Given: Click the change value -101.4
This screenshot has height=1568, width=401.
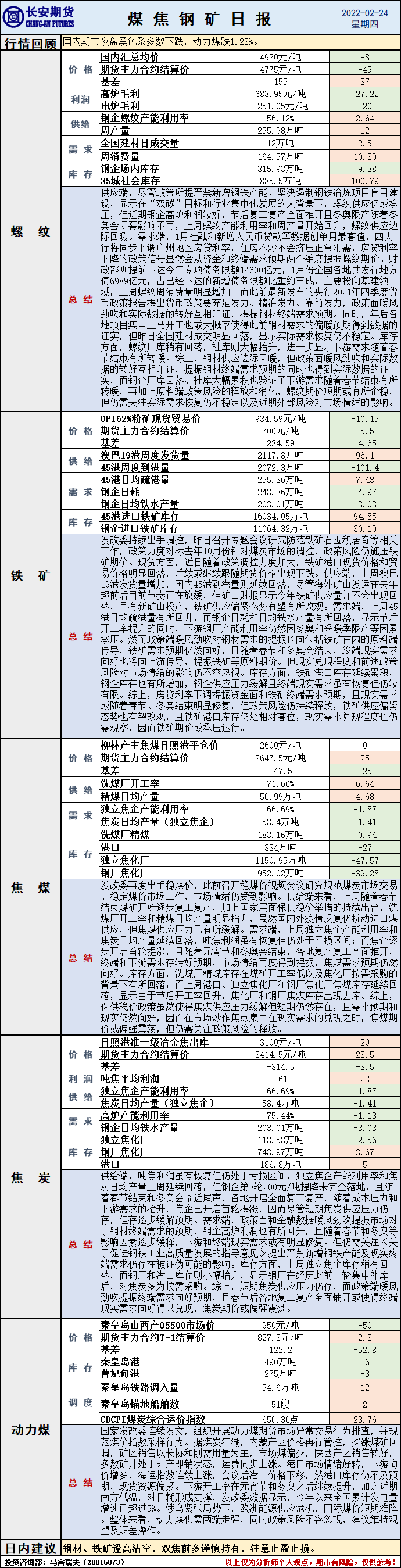Looking at the screenshot, I should (364, 467).
